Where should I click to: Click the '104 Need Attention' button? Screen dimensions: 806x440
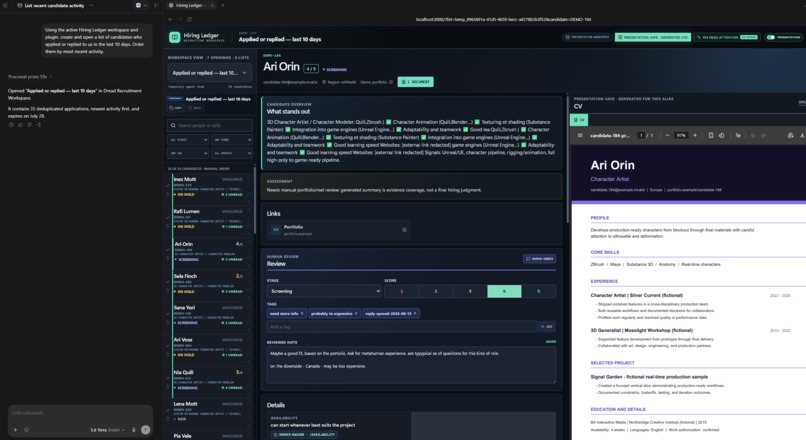point(727,37)
